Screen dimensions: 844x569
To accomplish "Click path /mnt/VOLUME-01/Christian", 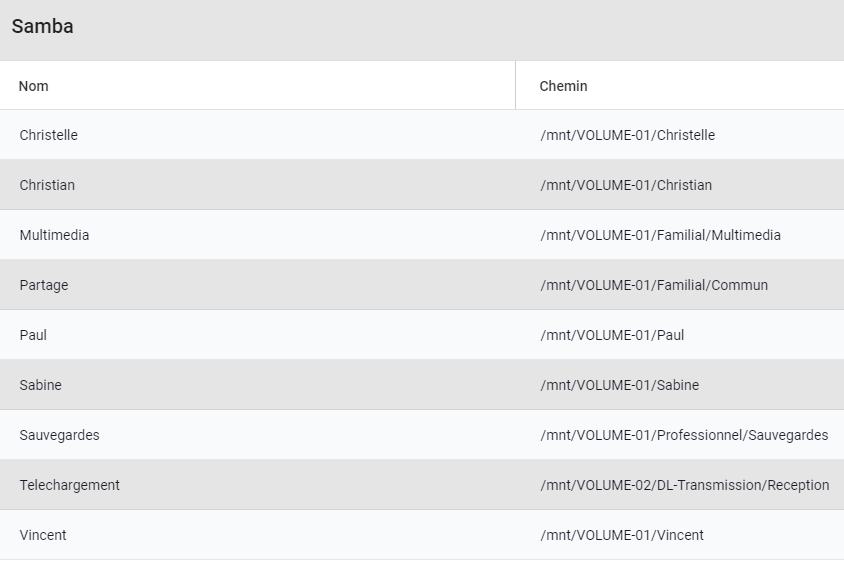I will click(x=626, y=185).
